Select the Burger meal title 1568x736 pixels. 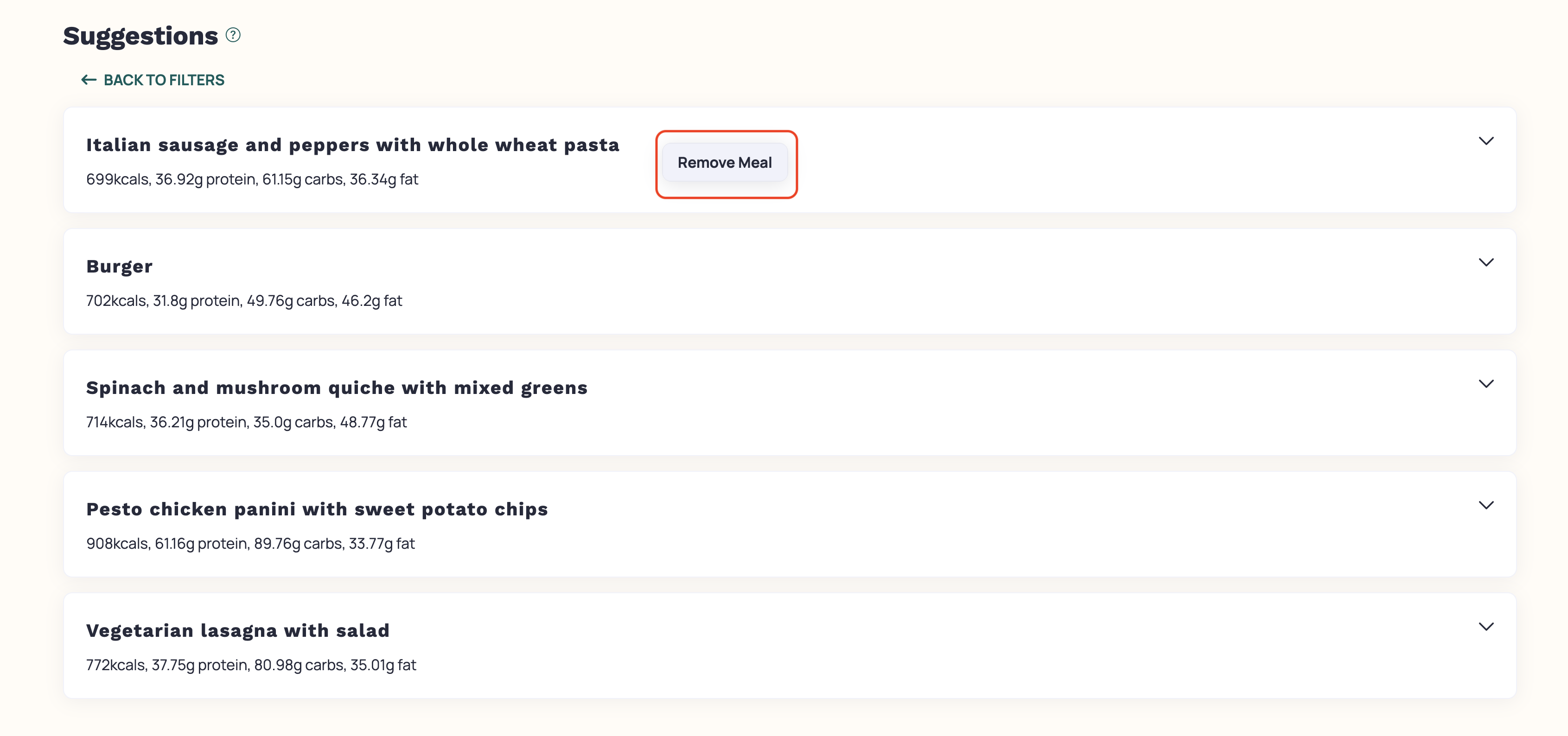119,266
